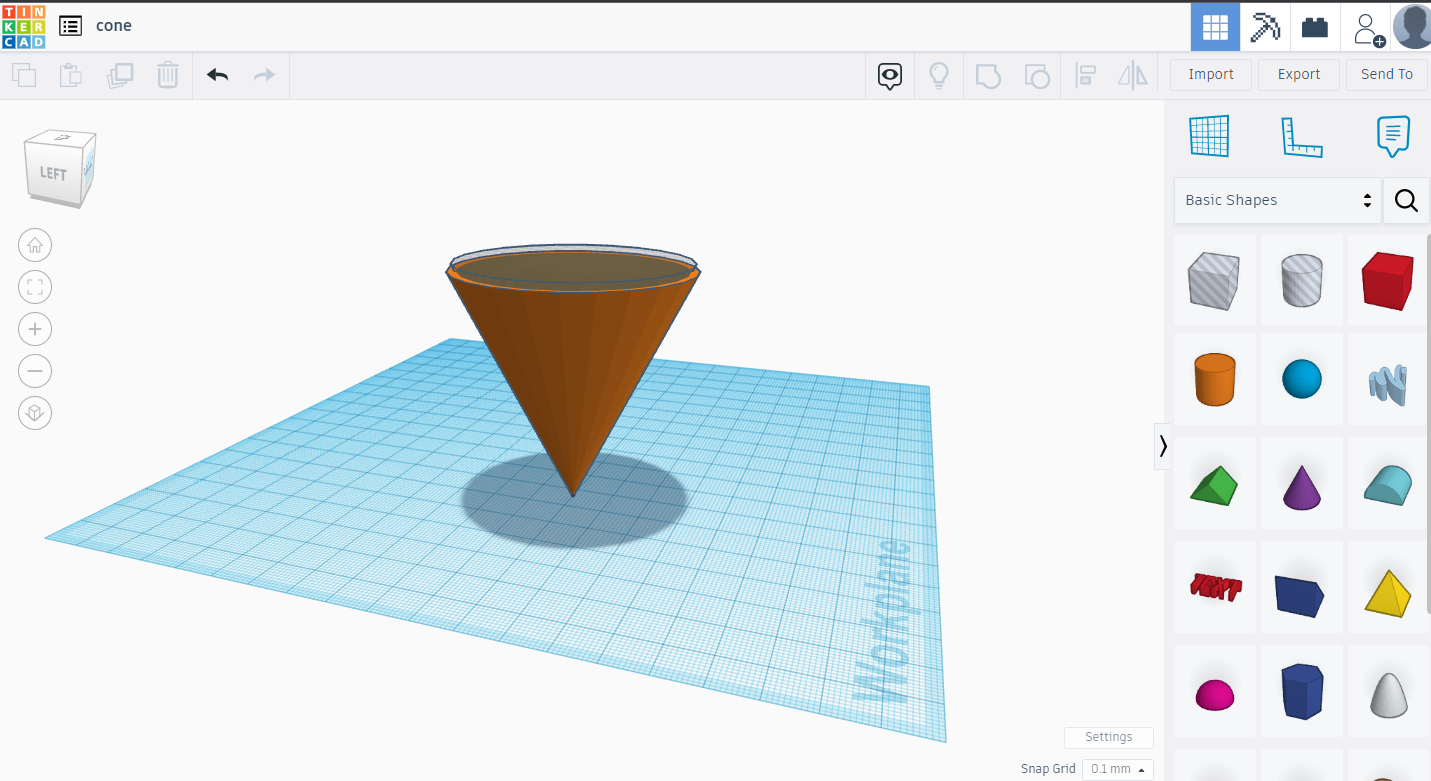Click the Delete trash icon
Image resolution: width=1431 pixels, height=781 pixels.
[168, 75]
